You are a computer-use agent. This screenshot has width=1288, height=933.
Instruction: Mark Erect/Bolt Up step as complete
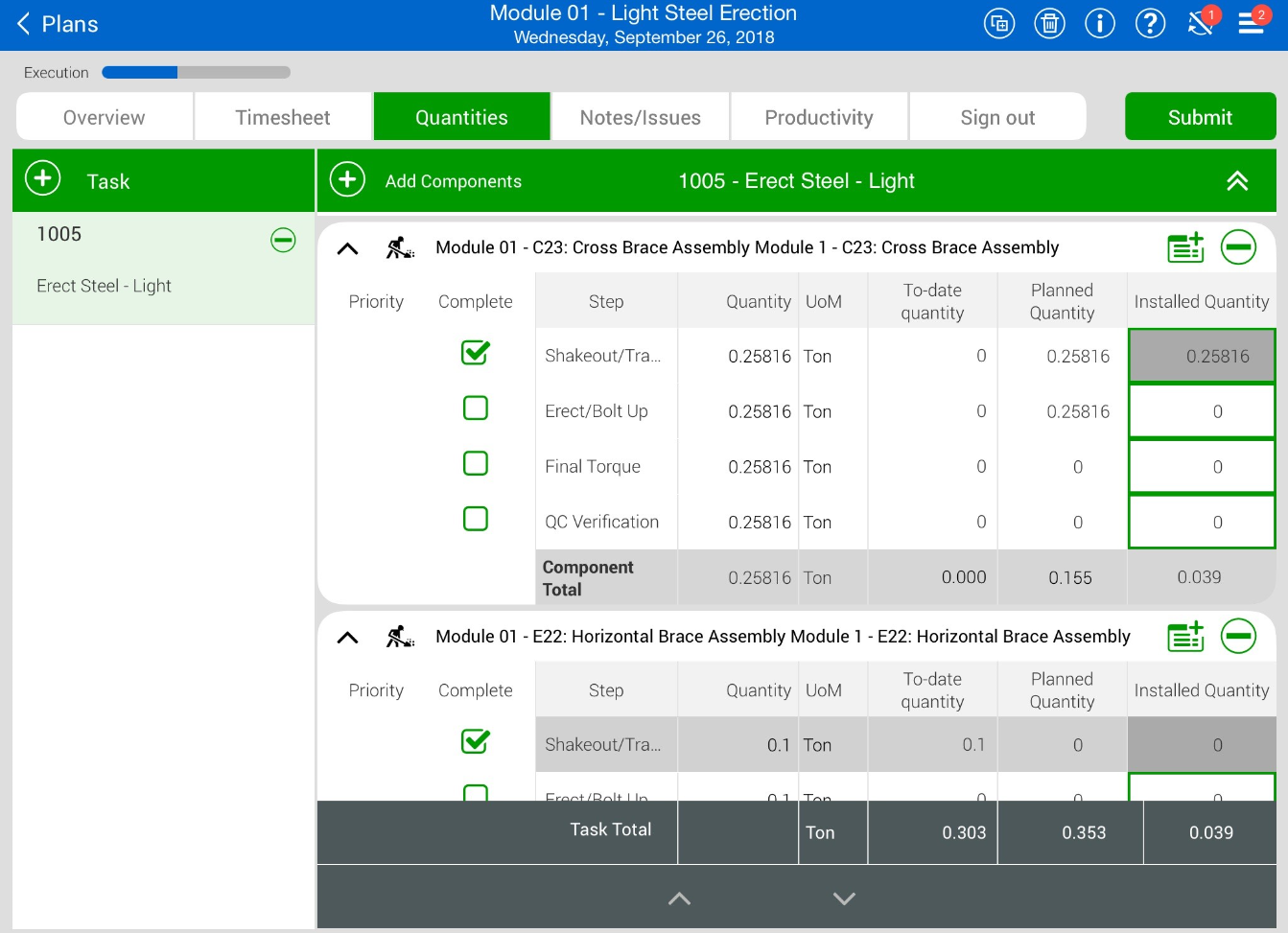(476, 408)
